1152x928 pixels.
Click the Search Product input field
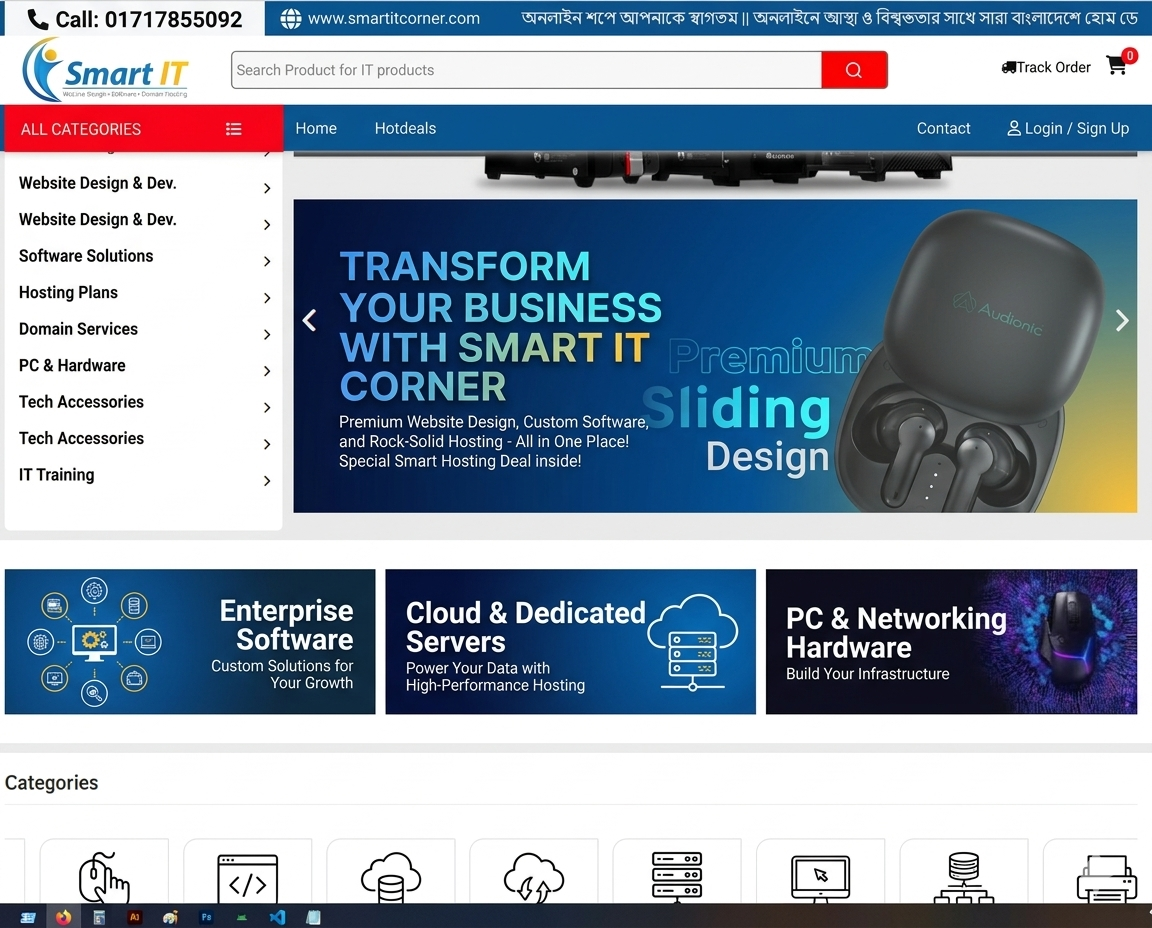[526, 70]
